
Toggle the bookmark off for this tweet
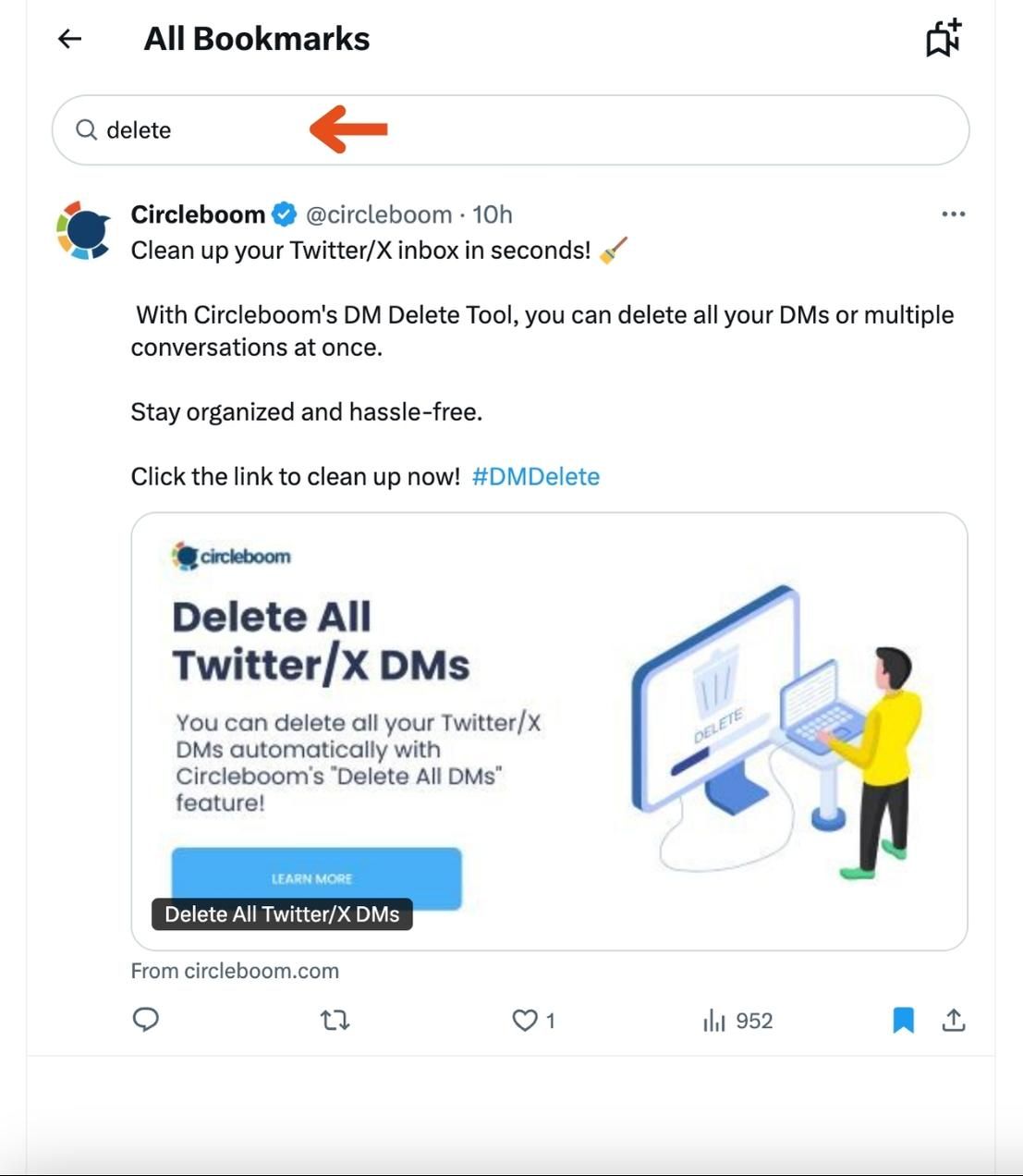904,1020
